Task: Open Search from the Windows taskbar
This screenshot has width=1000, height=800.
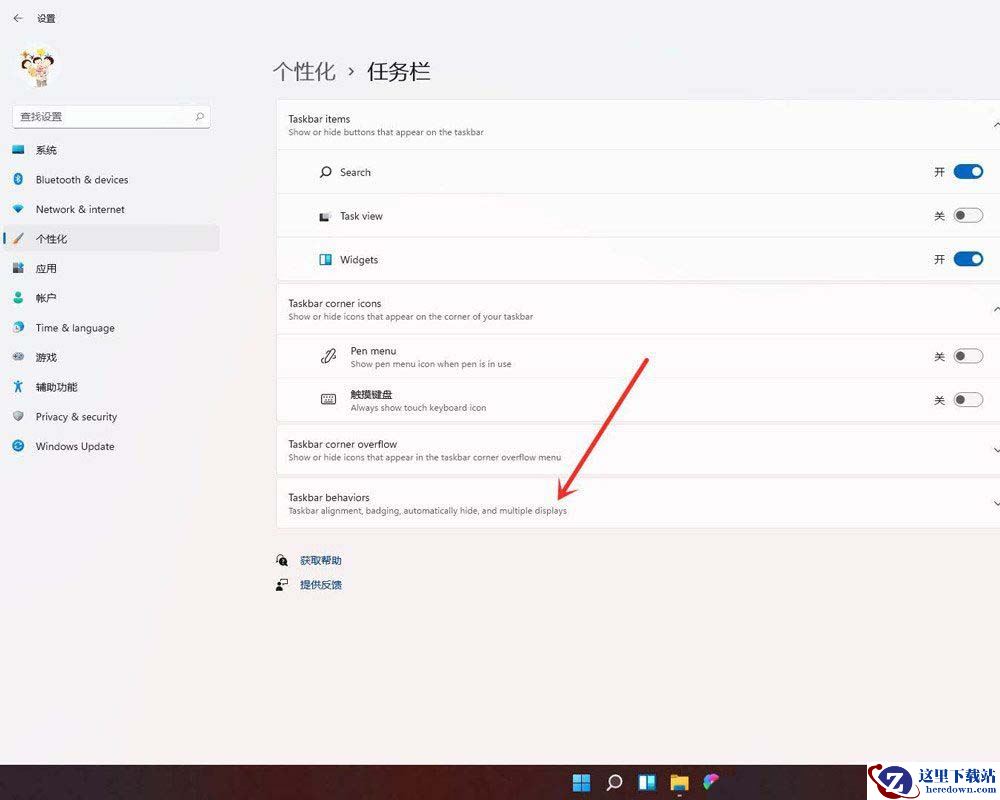Action: tap(614, 782)
